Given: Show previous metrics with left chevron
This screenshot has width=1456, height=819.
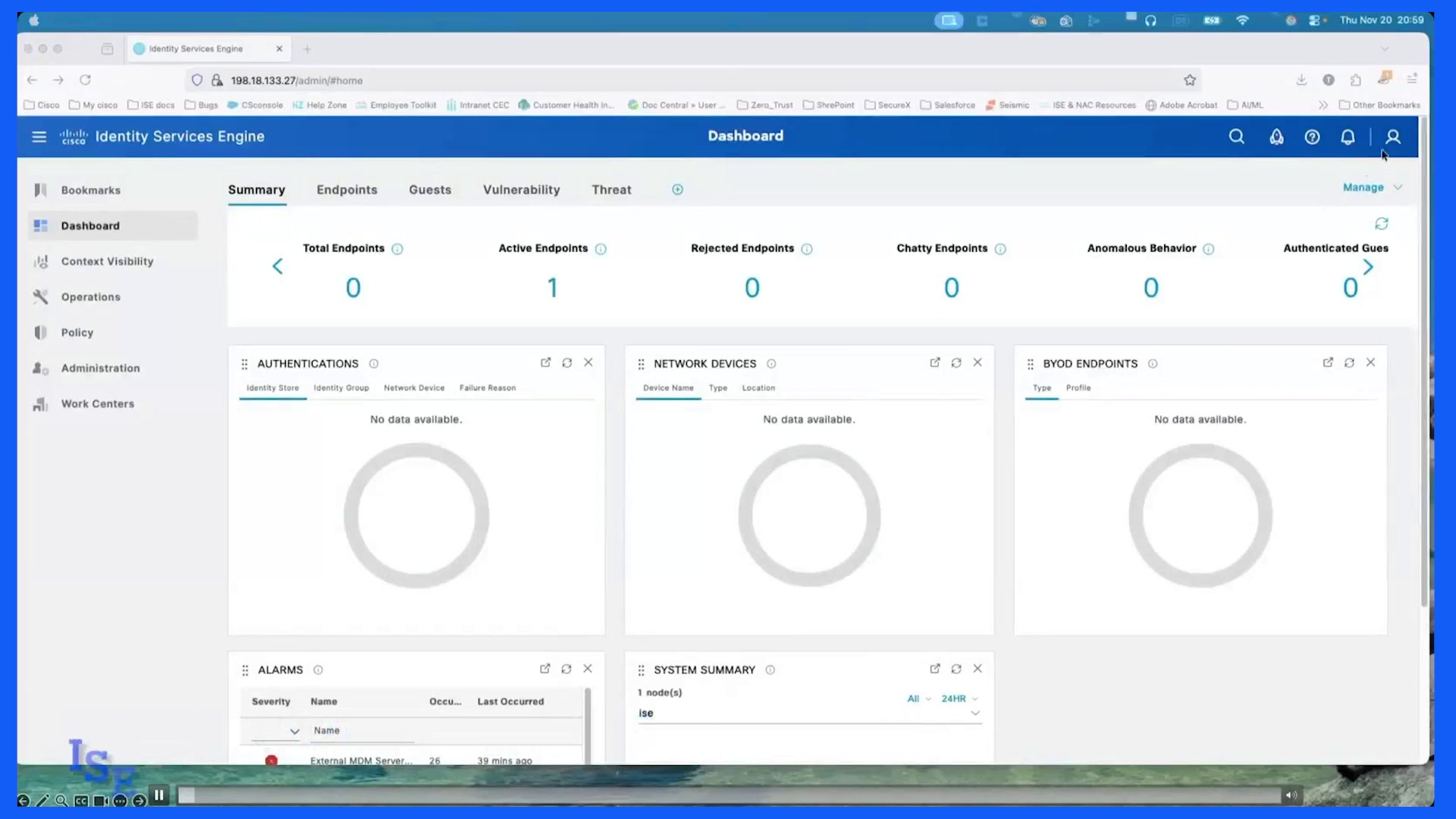Looking at the screenshot, I should 278,266.
